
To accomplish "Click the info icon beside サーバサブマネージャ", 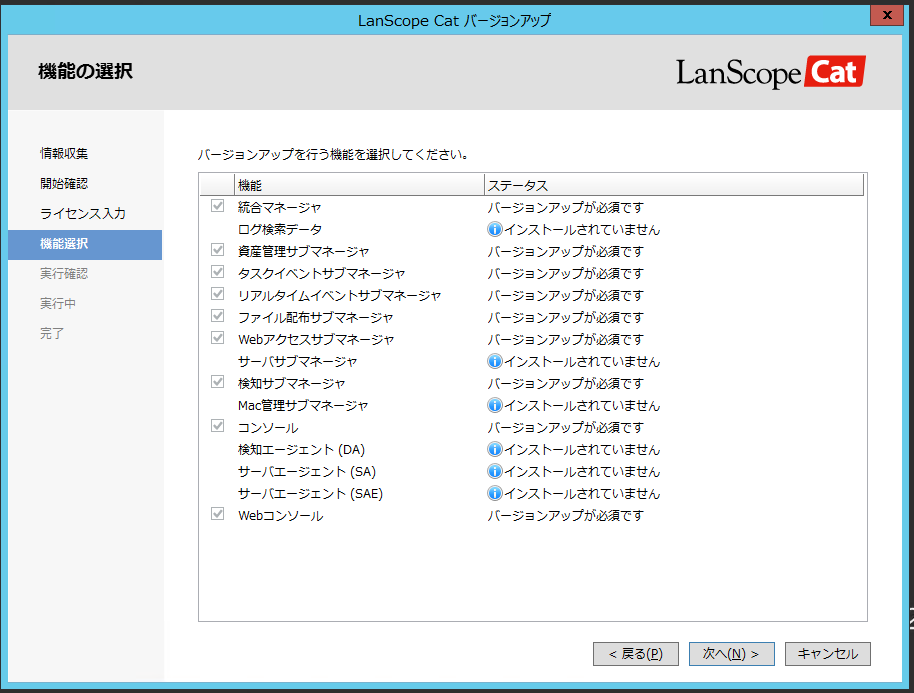I will (495, 361).
